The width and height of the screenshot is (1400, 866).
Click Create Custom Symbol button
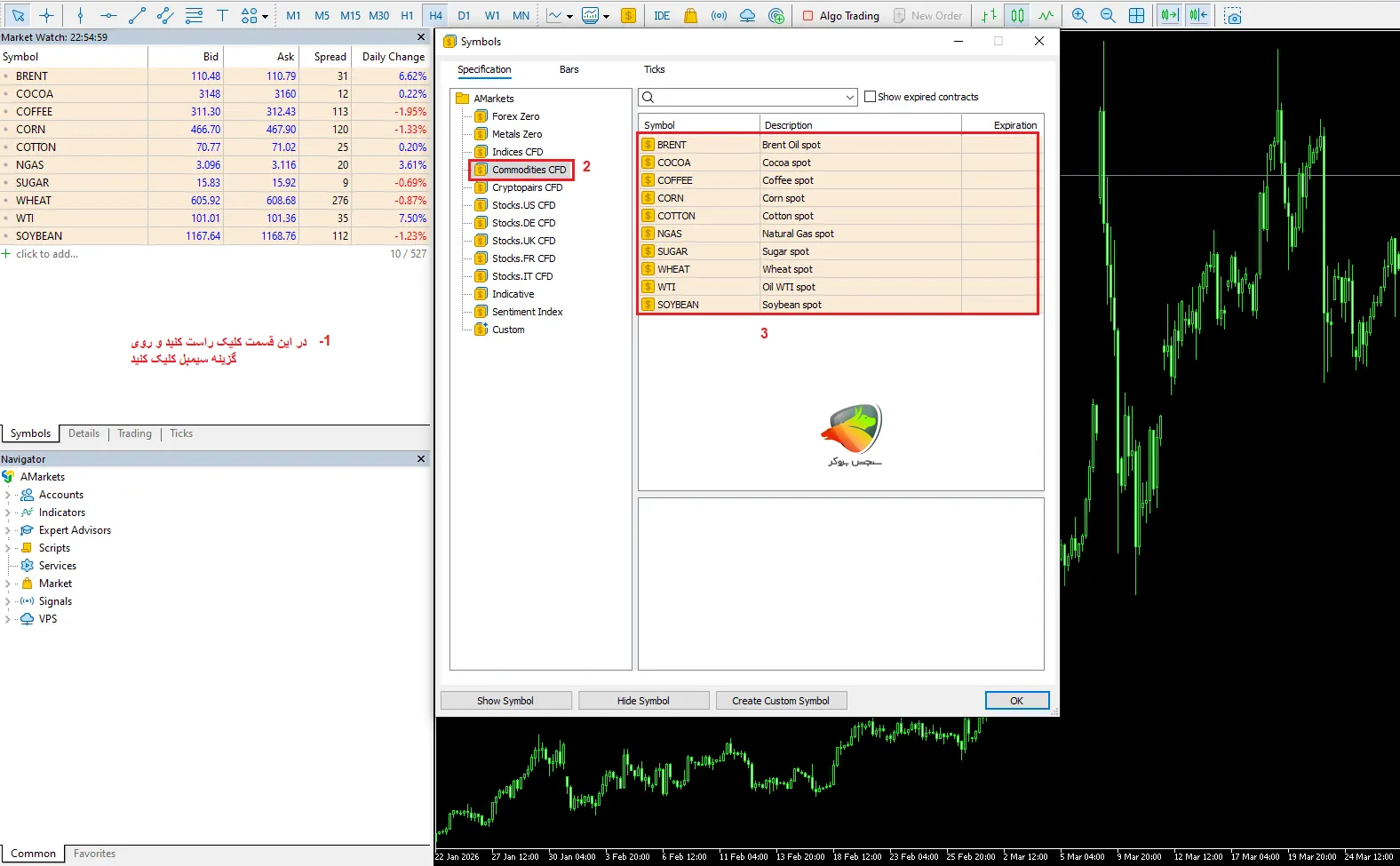(781, 701)
